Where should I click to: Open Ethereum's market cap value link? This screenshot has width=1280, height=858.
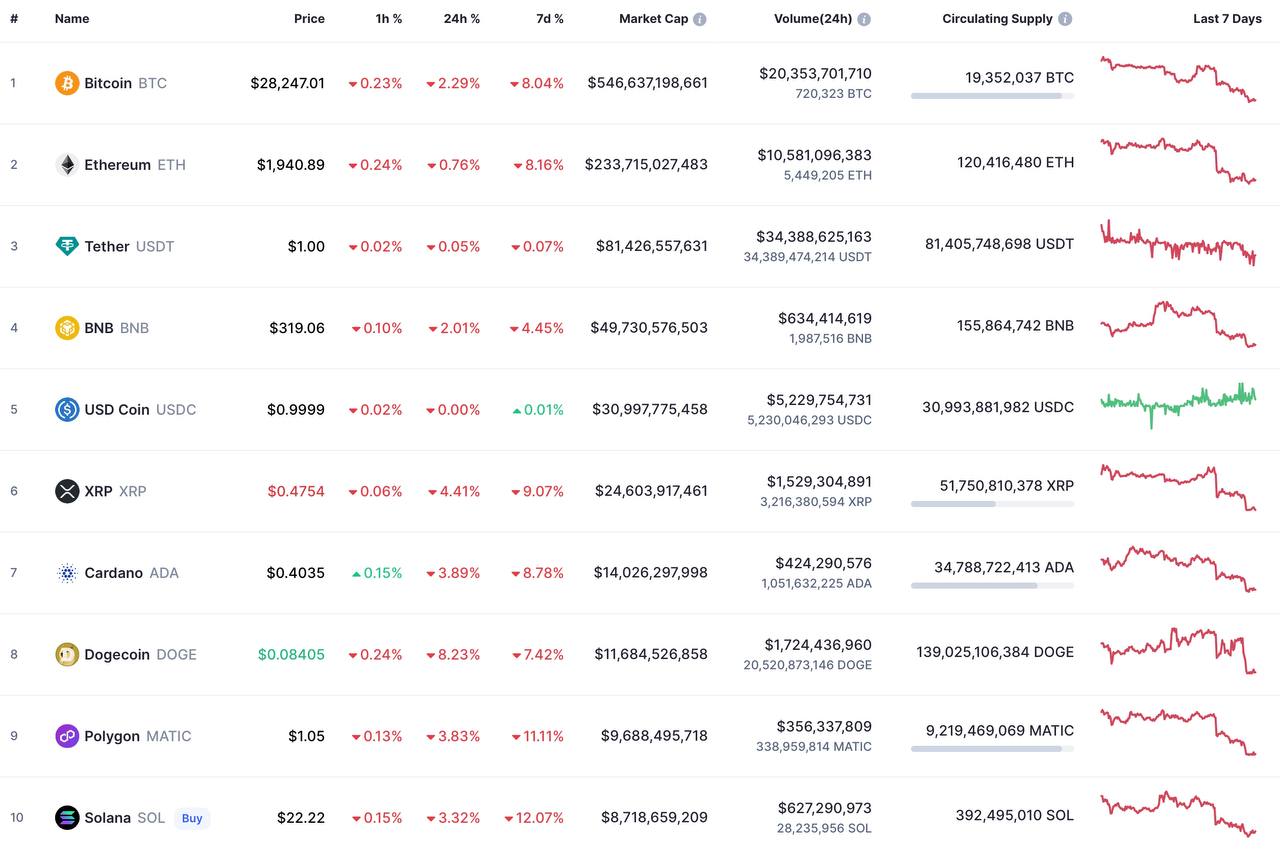646,165
